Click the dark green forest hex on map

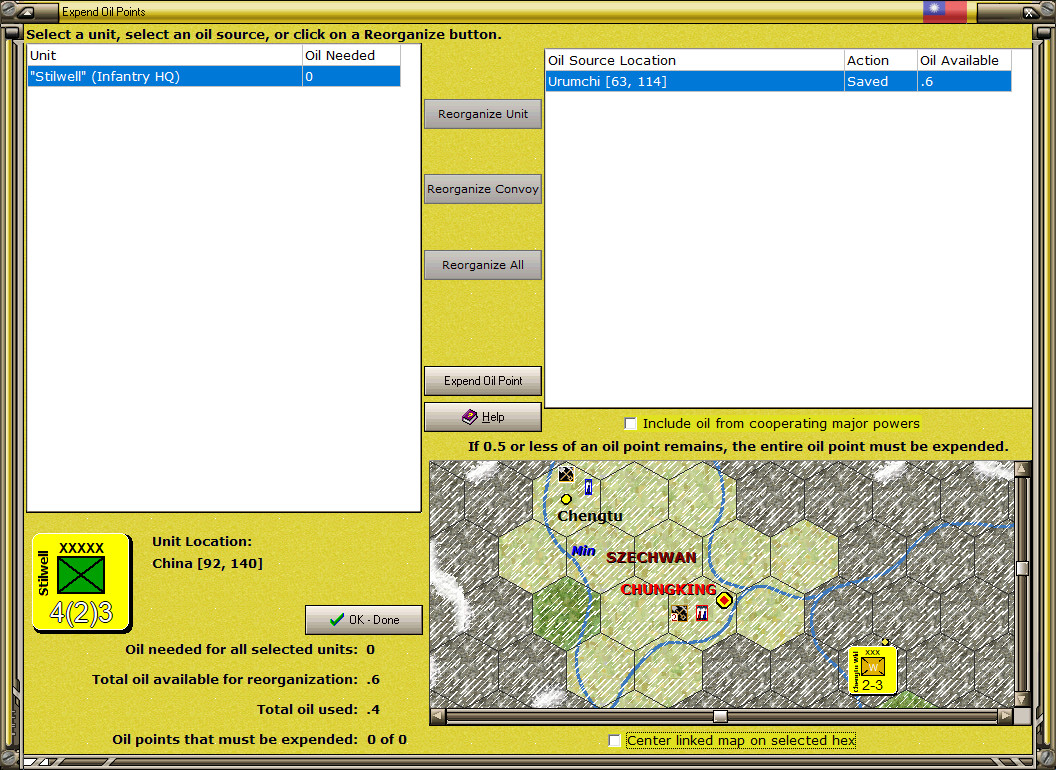click(566, 612)
